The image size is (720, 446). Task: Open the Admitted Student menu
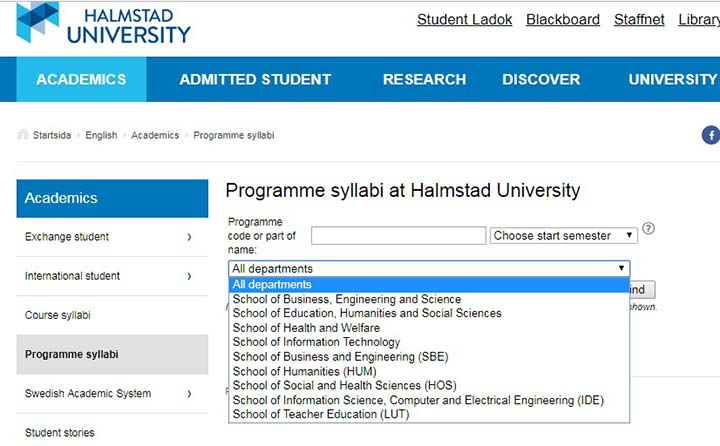click(x=255, y=79)
